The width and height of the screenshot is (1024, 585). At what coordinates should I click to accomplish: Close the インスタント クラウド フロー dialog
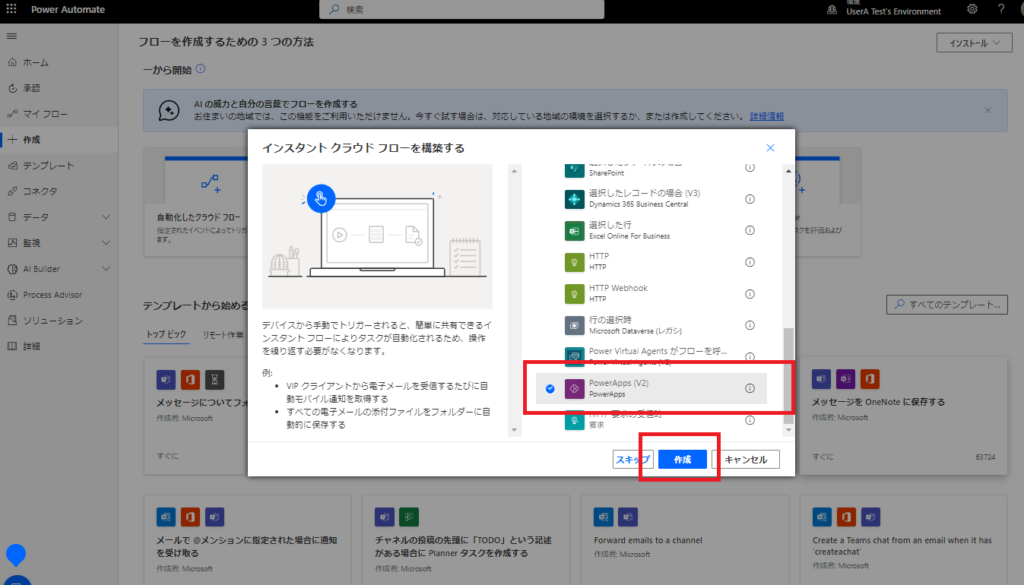[x=771, y=148]
